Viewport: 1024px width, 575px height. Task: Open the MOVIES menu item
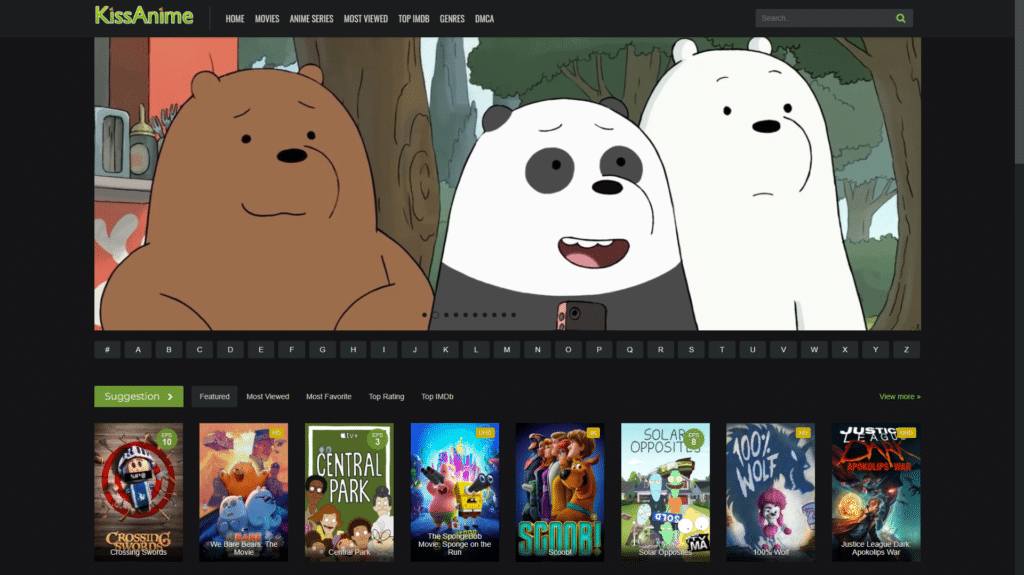point(266,19)
